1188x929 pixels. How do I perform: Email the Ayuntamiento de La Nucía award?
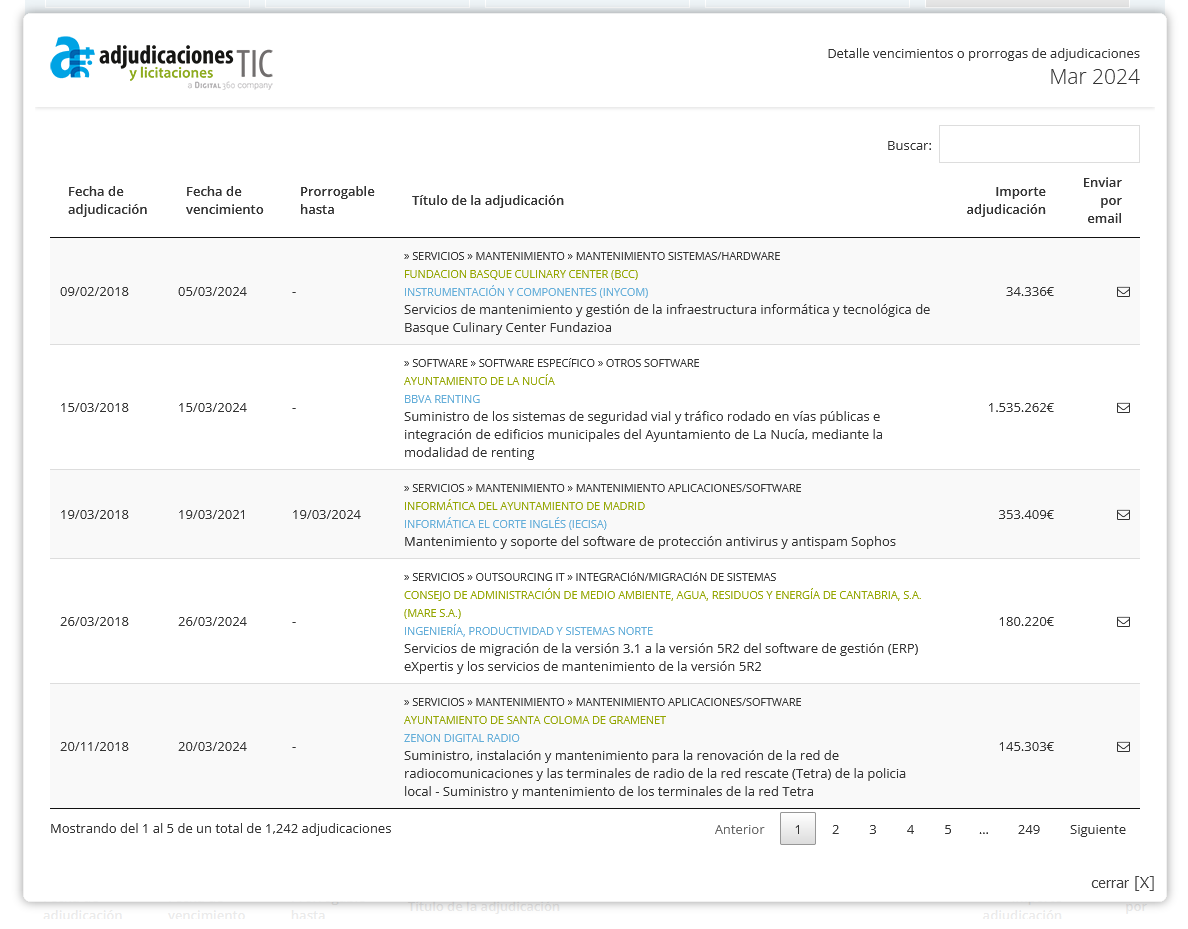pyautogui.click(x=1123, y=408)
